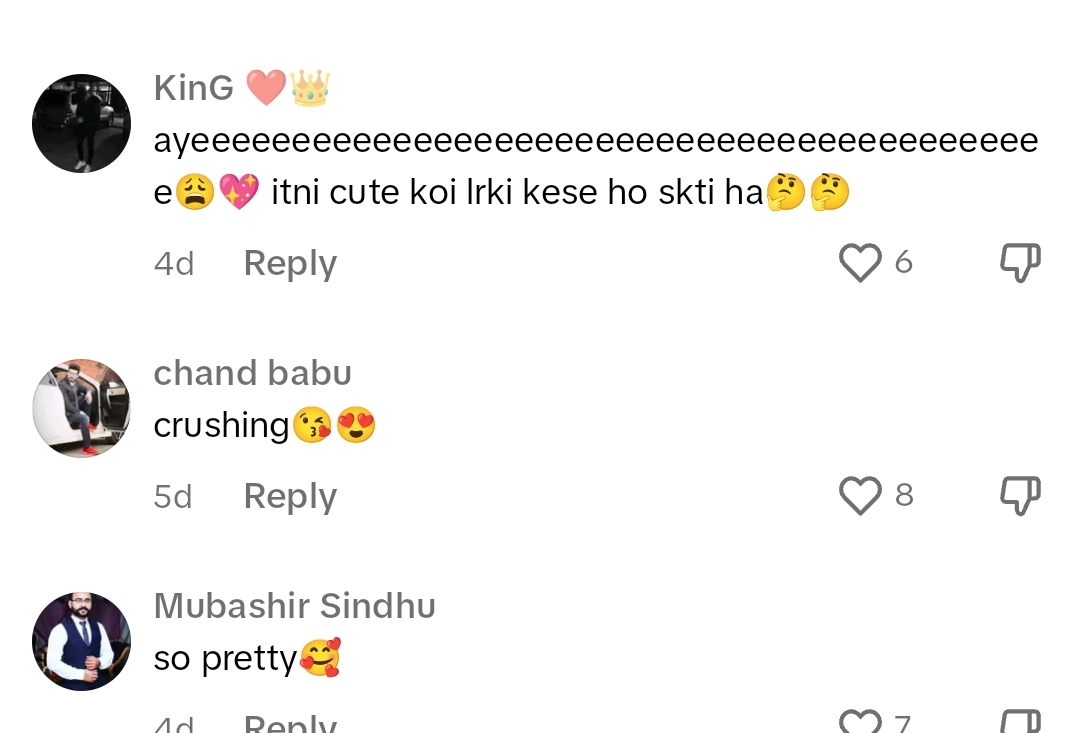1080x733 pixels.
Task: Tap the KinG username
Action: (194, 89)
